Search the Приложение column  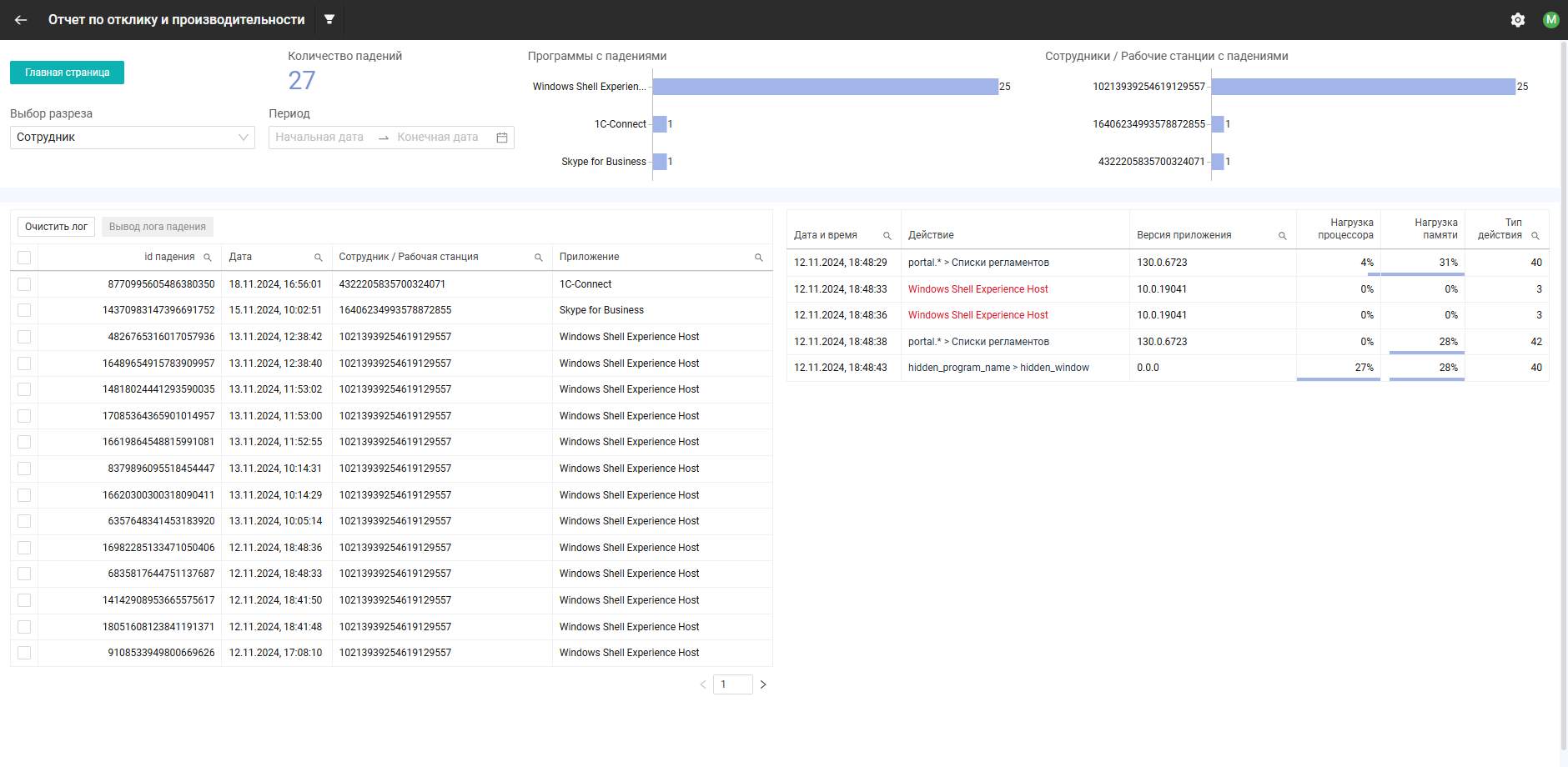(x=759, y=258)
